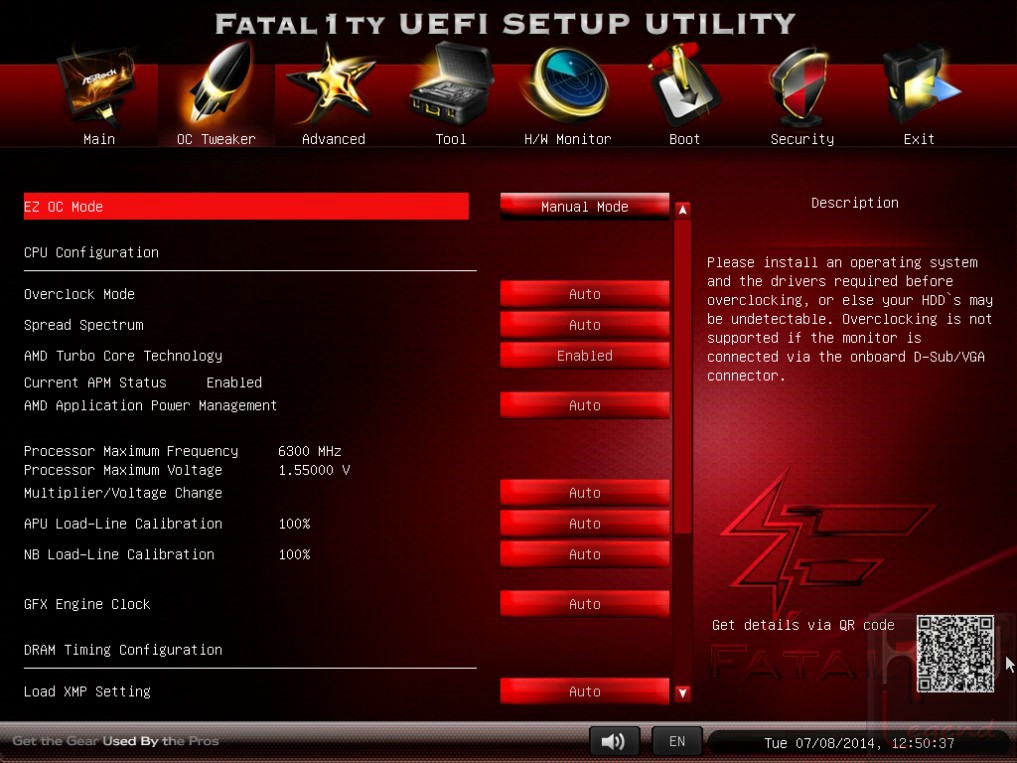This screenshot has height=763, width=1017.
Task: Click the 1.55000 V voltage value
Action: 314,470
